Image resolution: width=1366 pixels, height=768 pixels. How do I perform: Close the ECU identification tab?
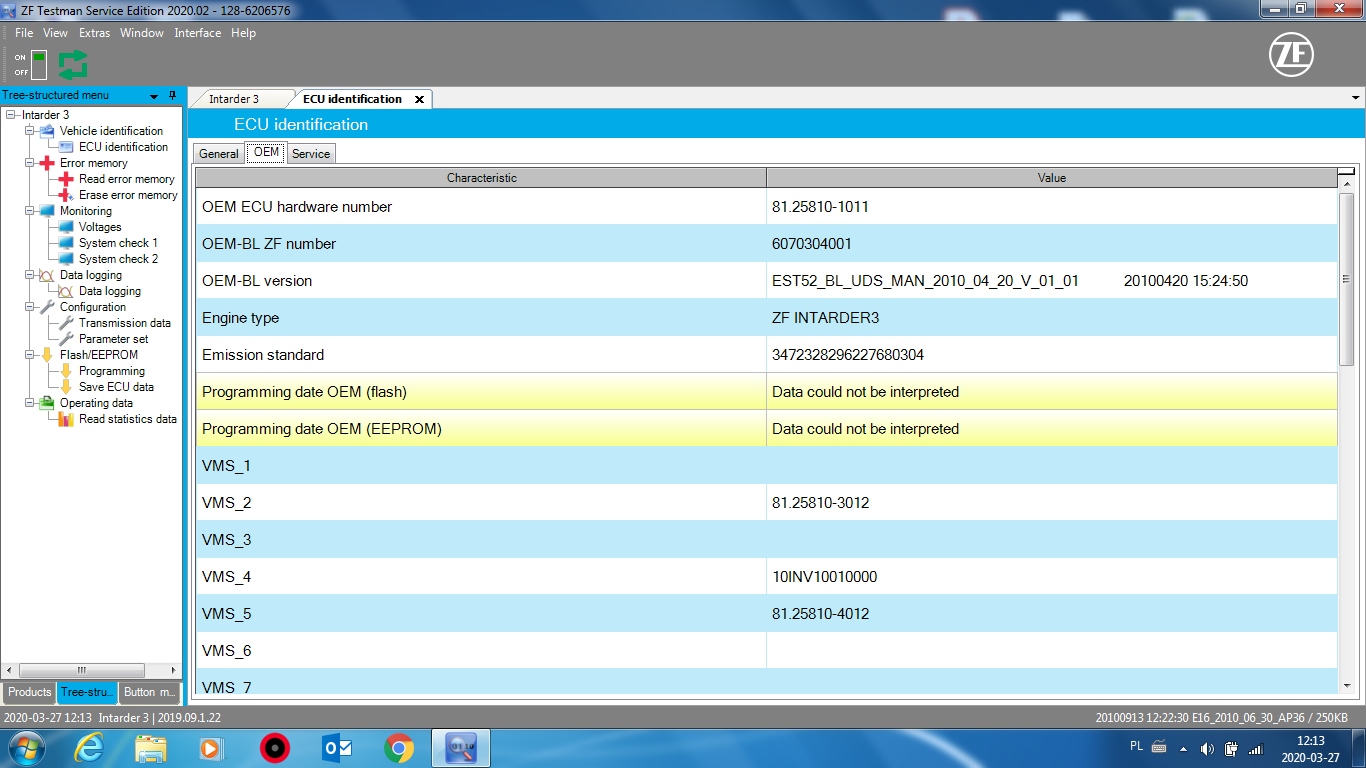click(x=419, y=99)
